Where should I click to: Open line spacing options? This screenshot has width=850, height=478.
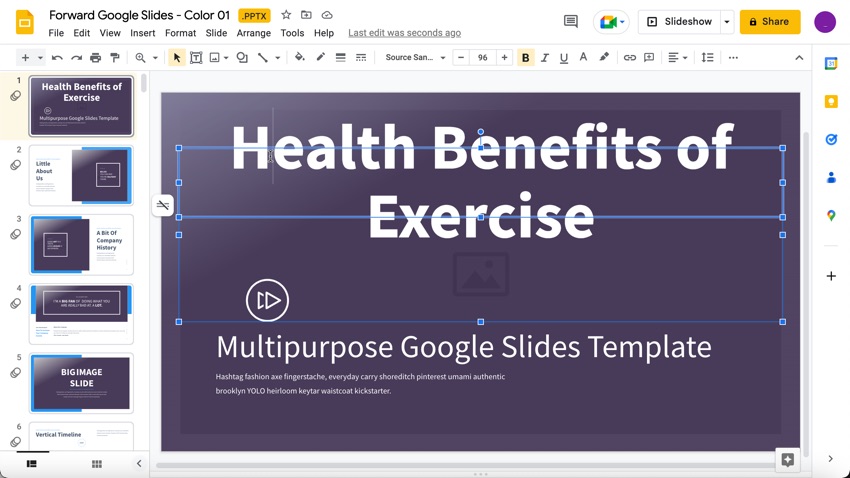[x=707, y=57]
